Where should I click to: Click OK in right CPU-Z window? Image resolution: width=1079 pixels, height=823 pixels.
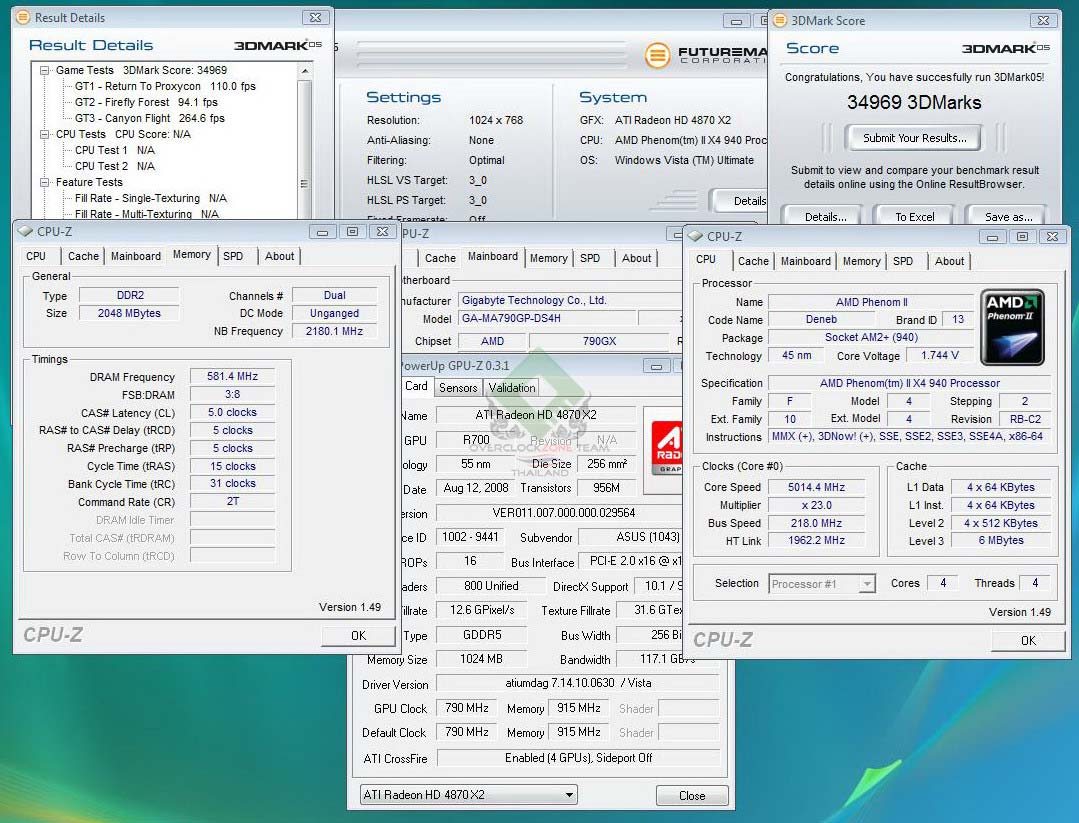click(x=1028, y=641)
